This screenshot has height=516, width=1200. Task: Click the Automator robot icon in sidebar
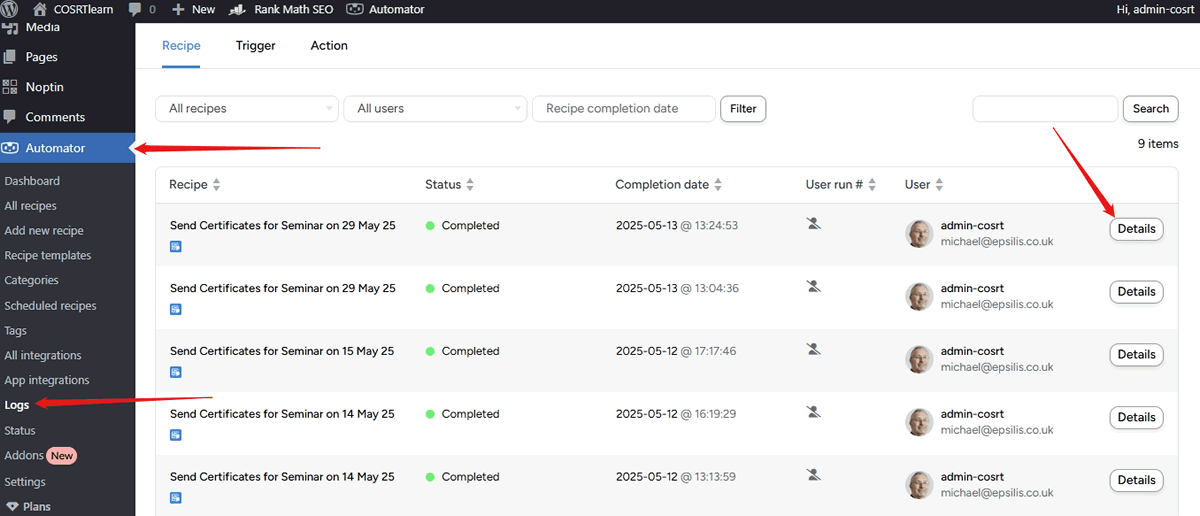coord(10,148)
